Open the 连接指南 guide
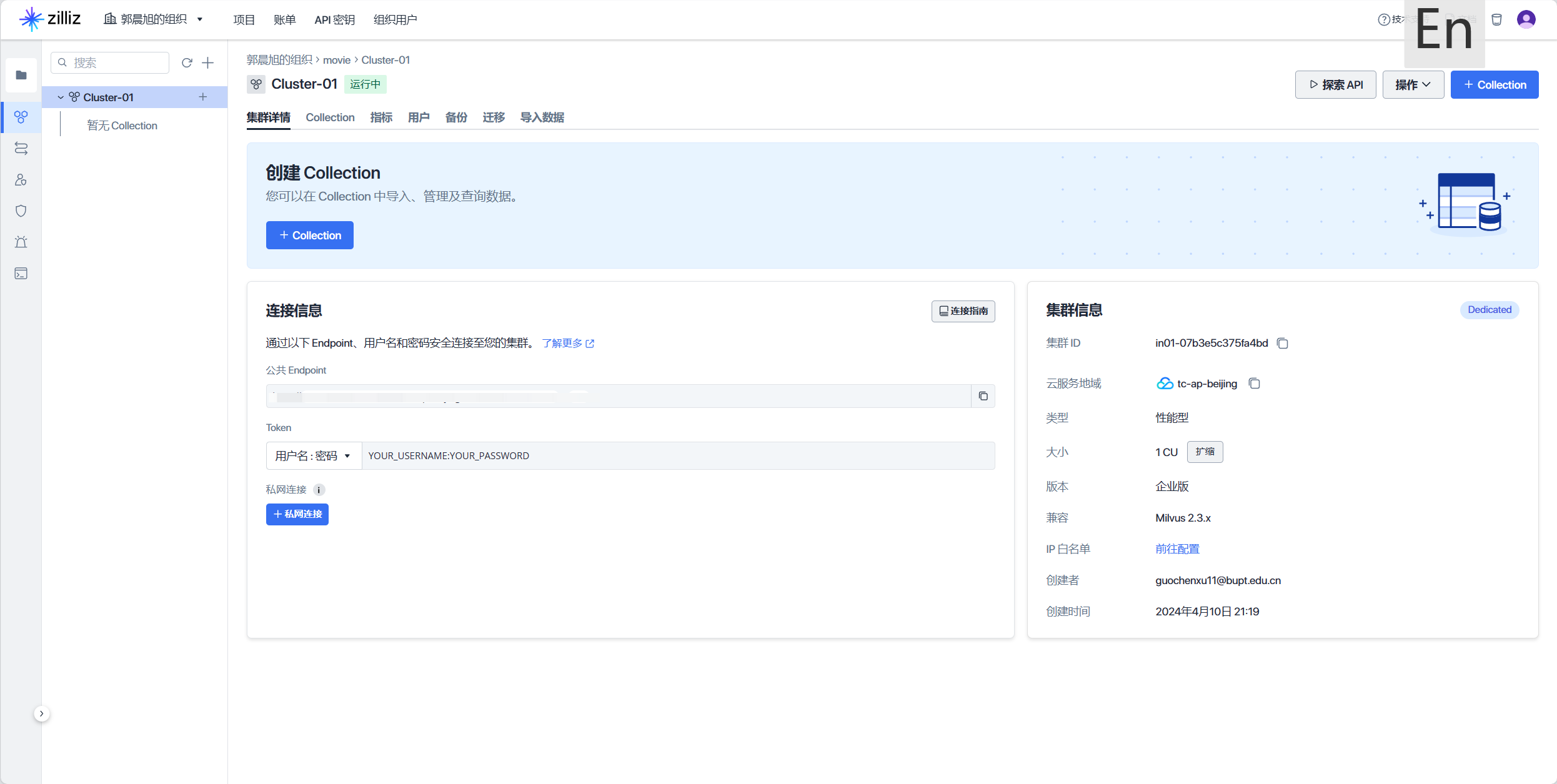The height and width of the screenshot is (784, 1557). pos(963,310)
